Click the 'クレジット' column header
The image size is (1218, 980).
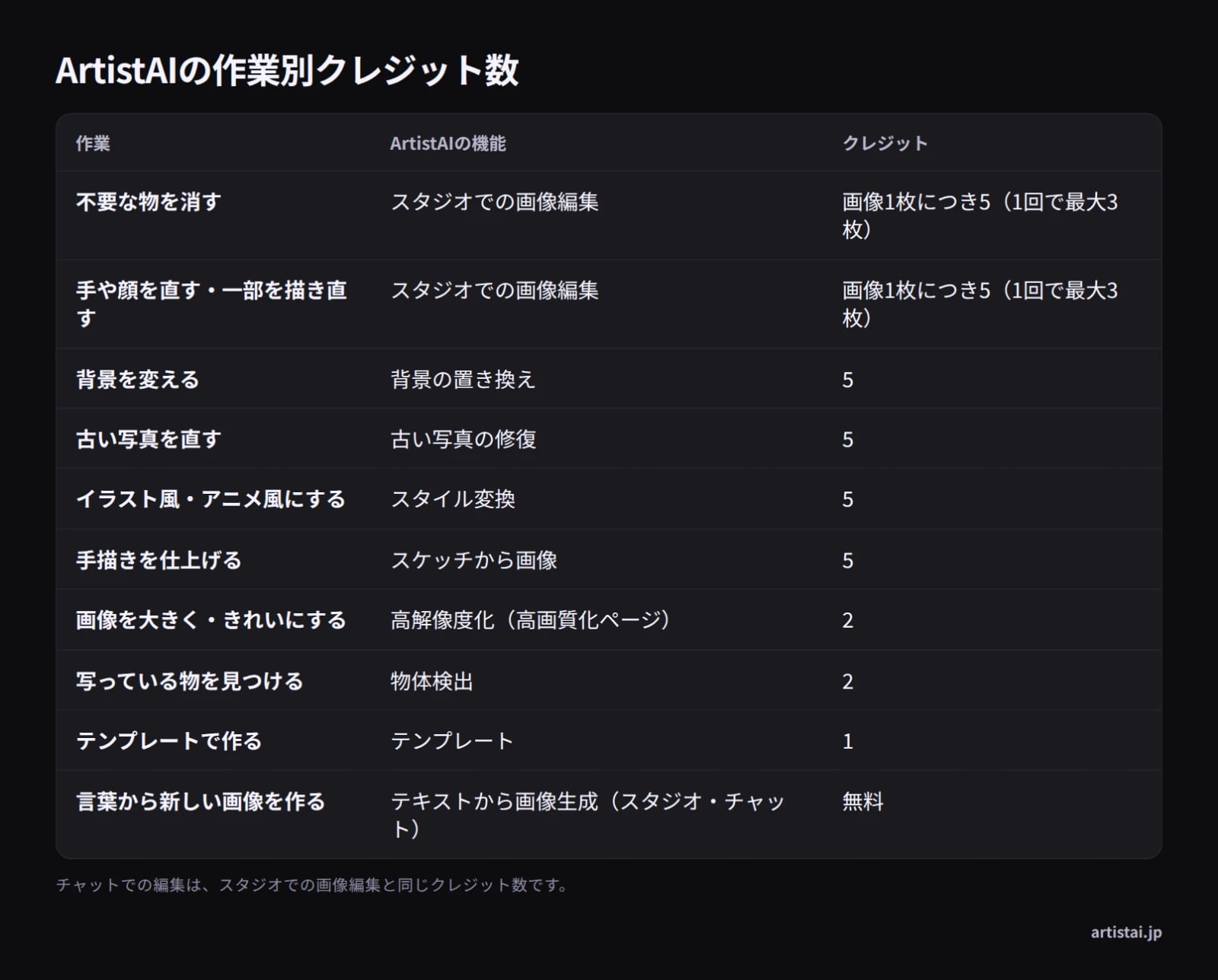tap(885, 143)
